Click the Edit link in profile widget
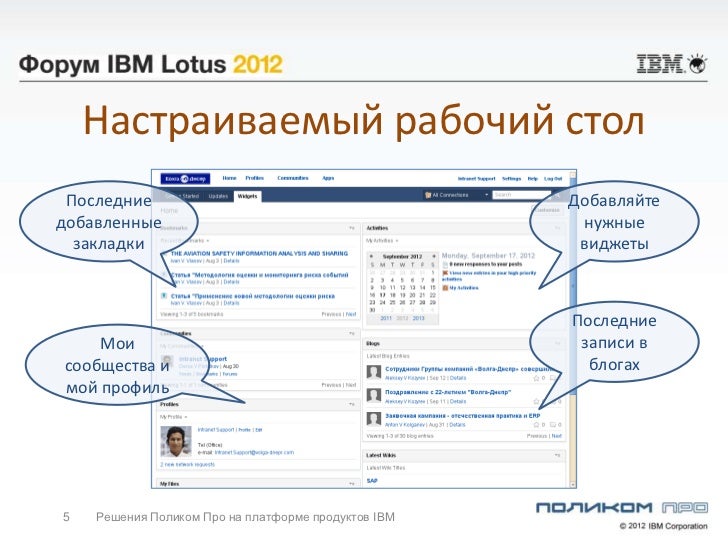Viewport: 728px width, 546px height. 259,430
